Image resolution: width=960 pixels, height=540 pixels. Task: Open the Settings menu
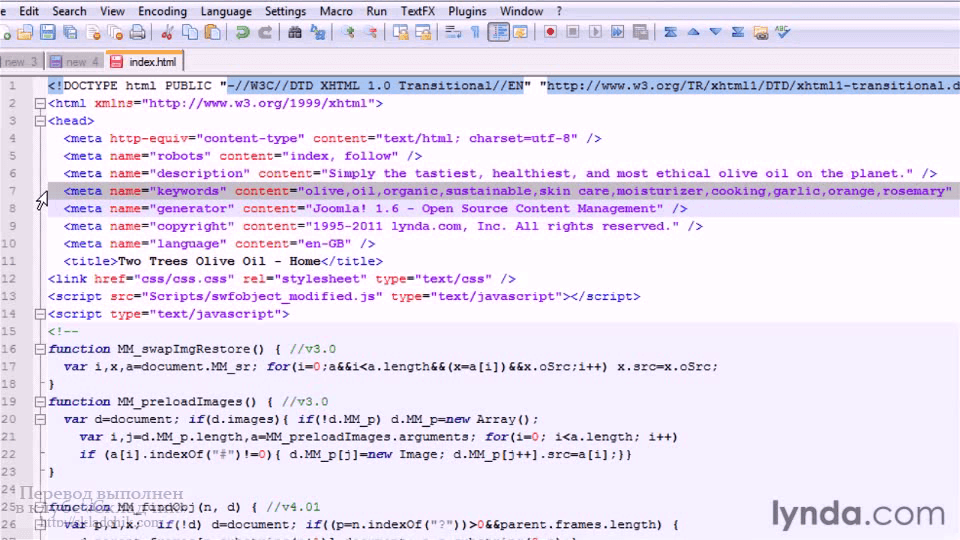pyautogui.click(x=285, y=11)
